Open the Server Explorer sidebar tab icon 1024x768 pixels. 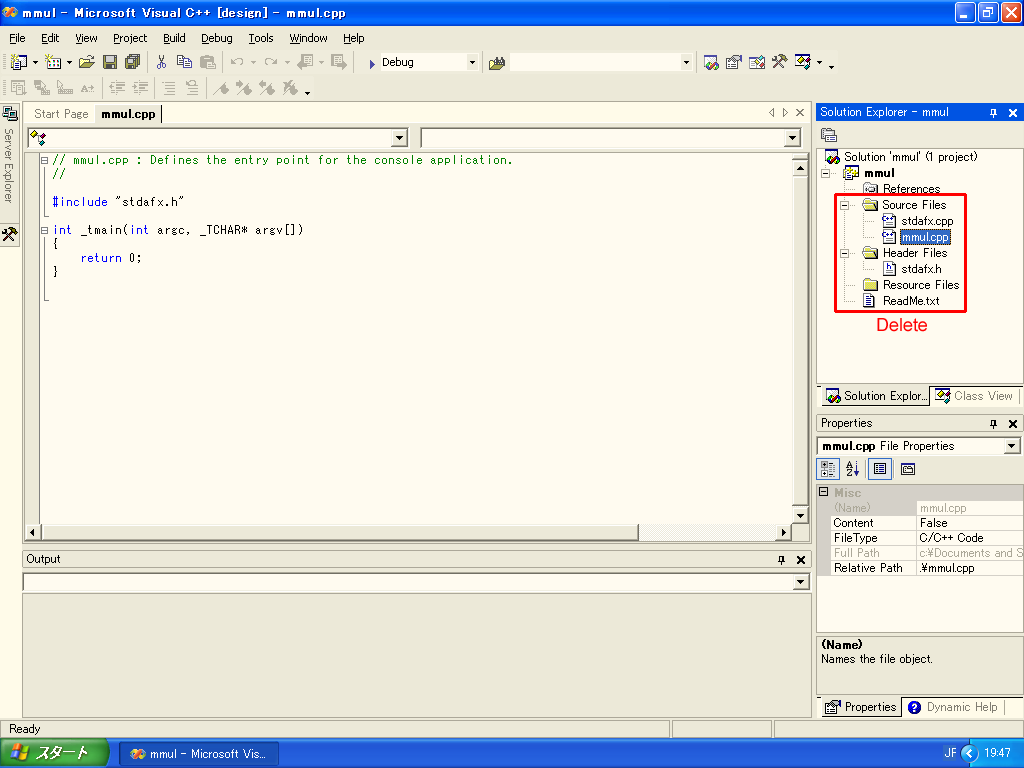[x=10, y=114]
